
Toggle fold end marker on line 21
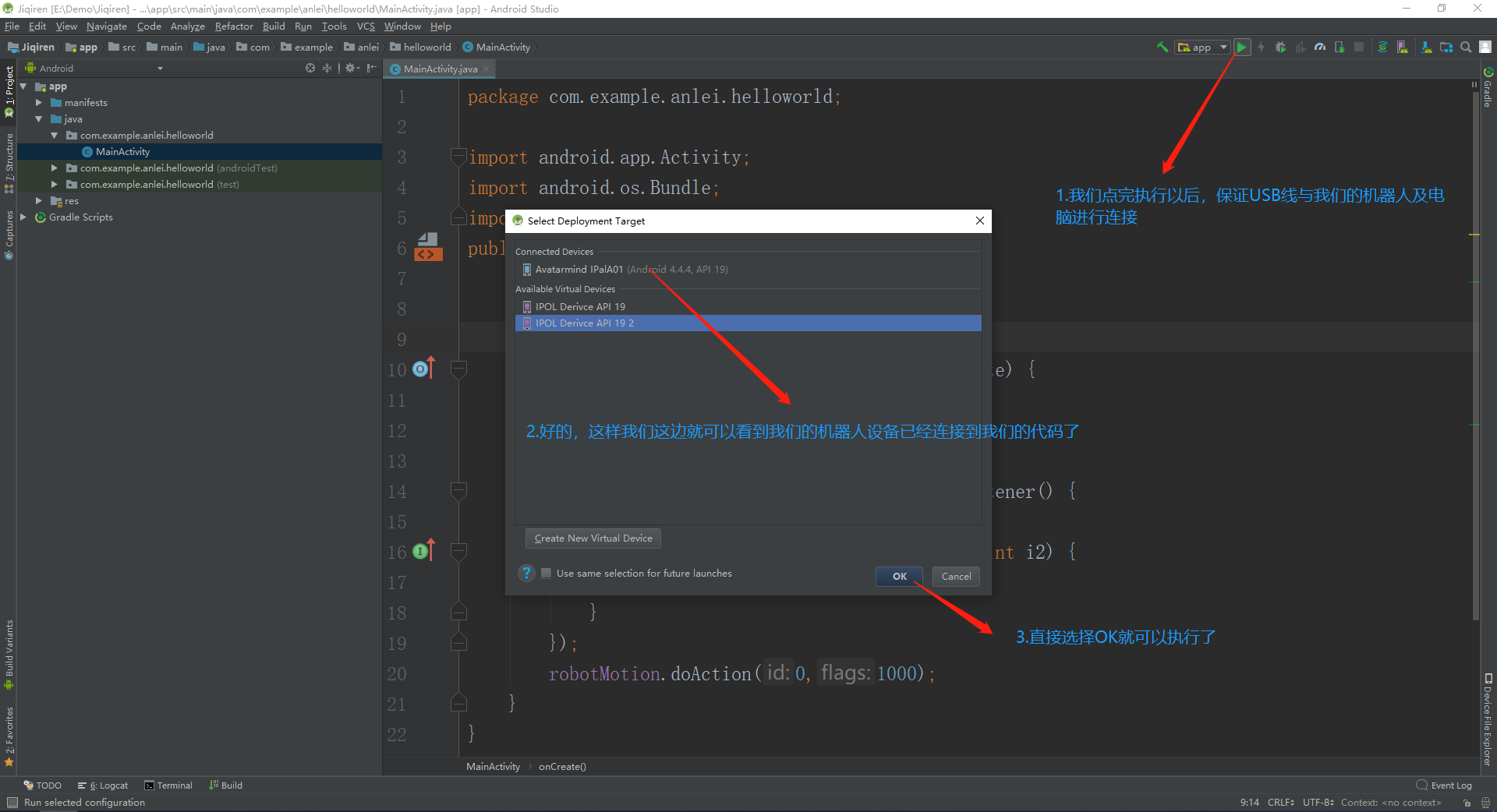[459, 704]
